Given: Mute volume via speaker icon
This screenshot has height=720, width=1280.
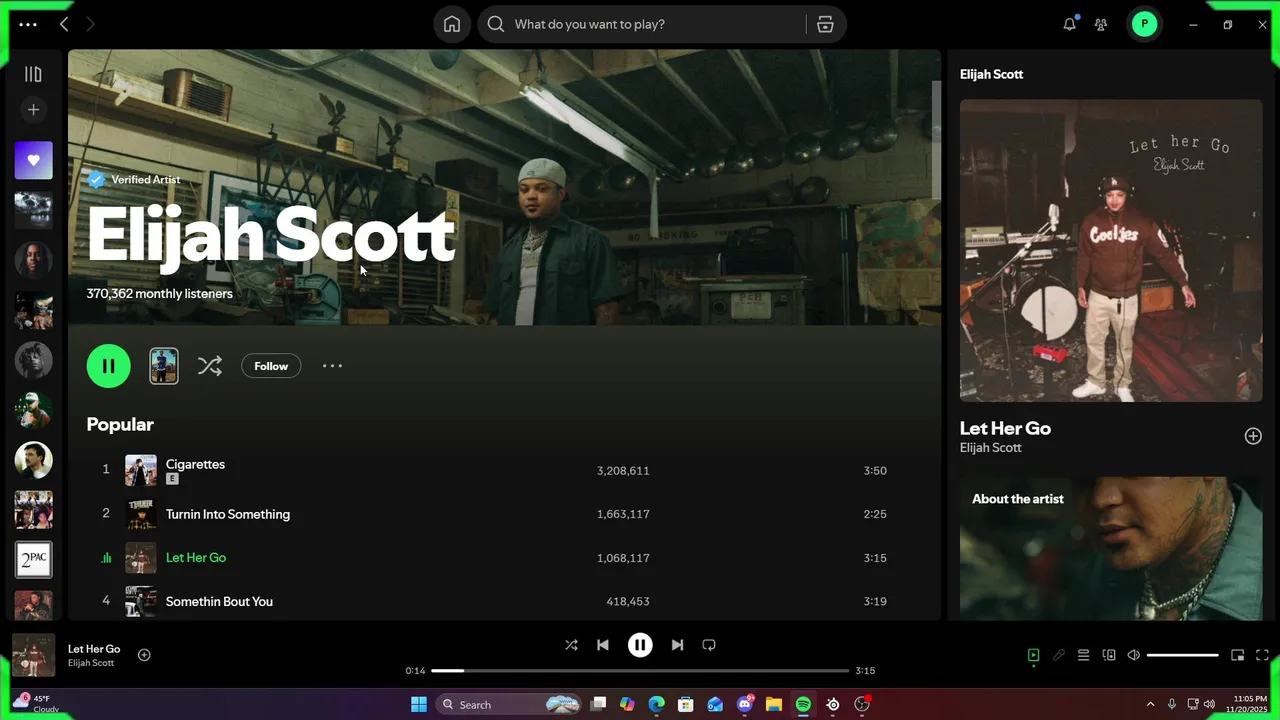Looking at the screenshot, I should coord(1134,655).
